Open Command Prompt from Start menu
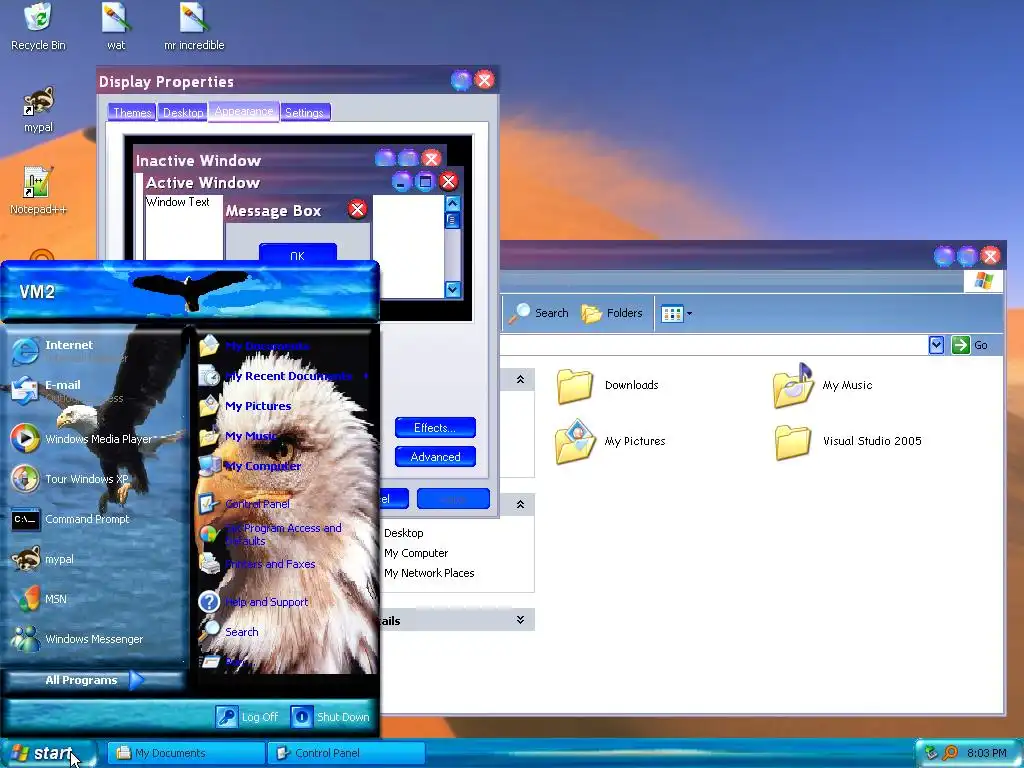Image resolution: width=1024 pixels, height=768 pixels. click(x=95, y=519)
